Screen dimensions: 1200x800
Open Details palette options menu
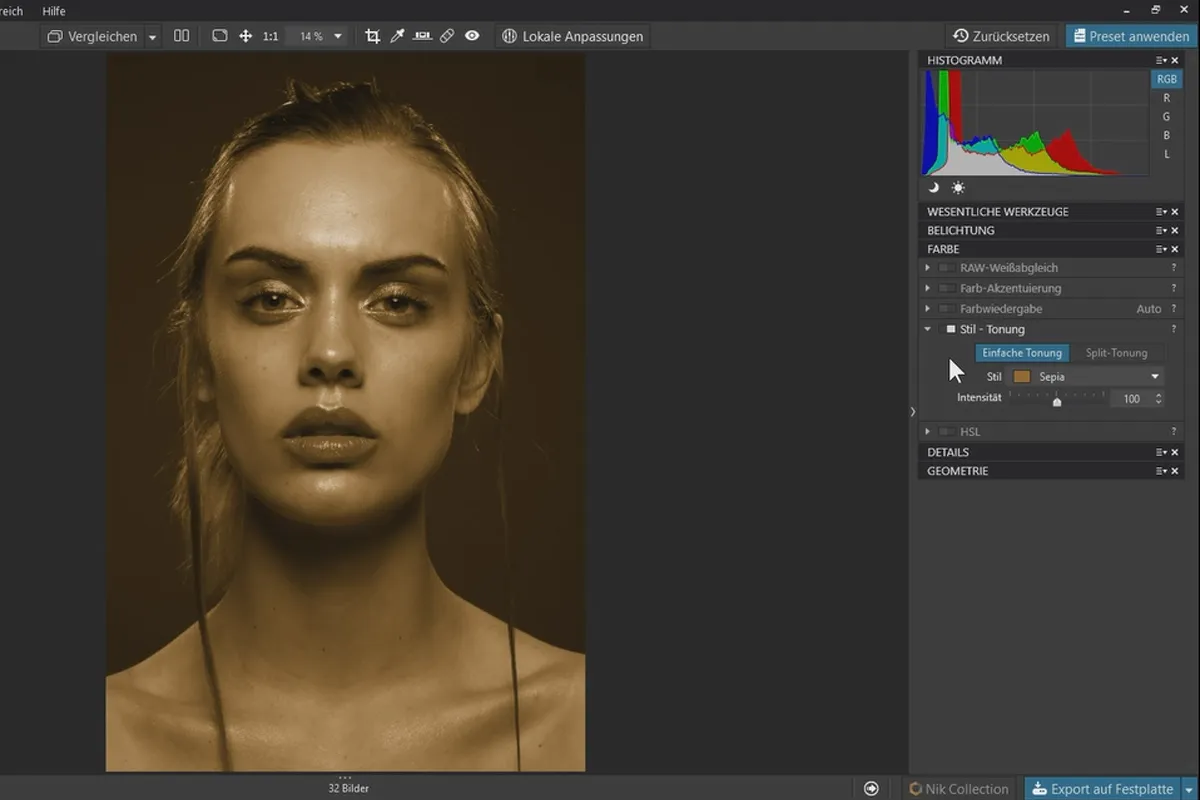[x=1161, y=453]
